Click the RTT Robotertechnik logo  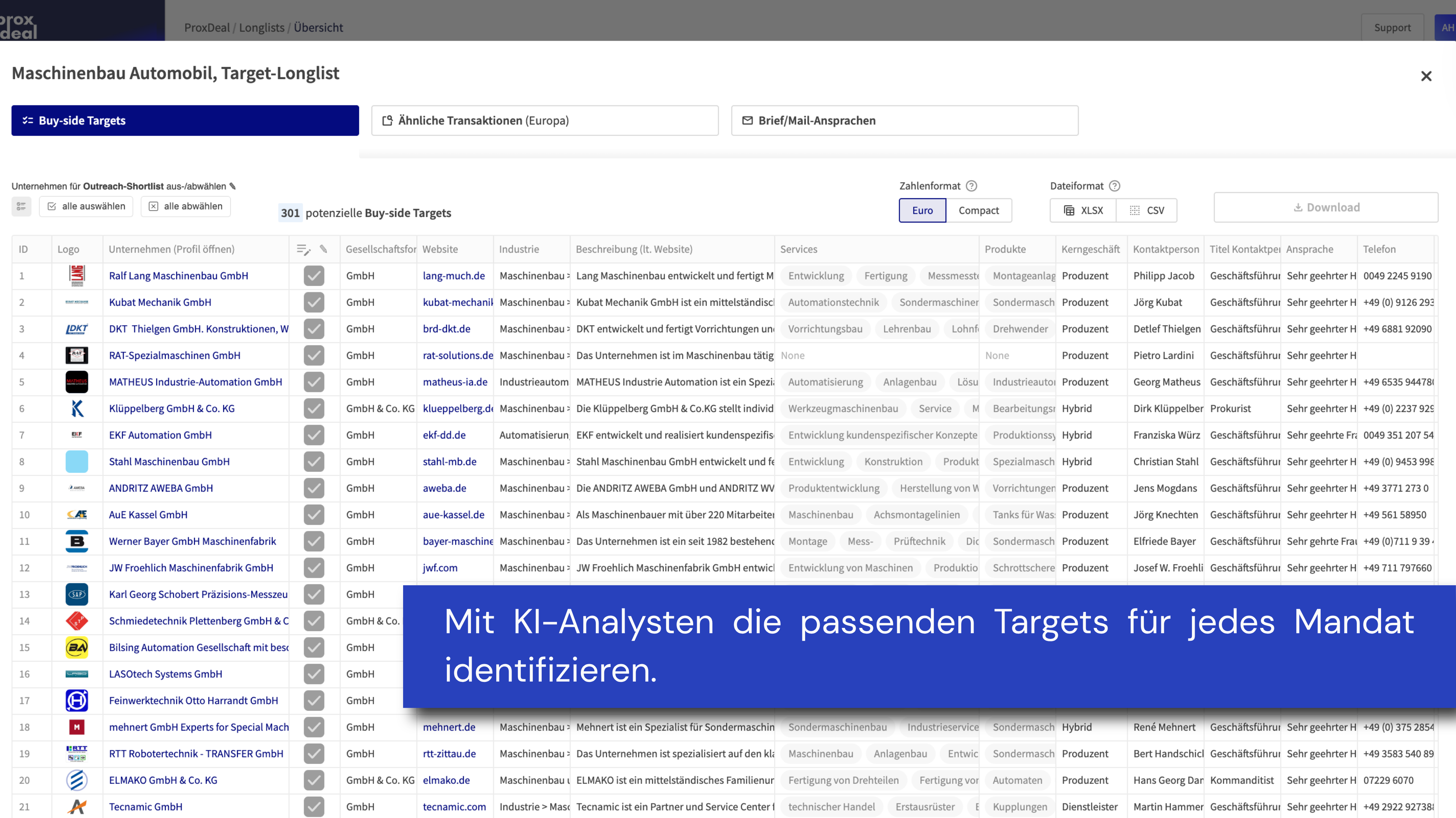(x=77, y=754)
